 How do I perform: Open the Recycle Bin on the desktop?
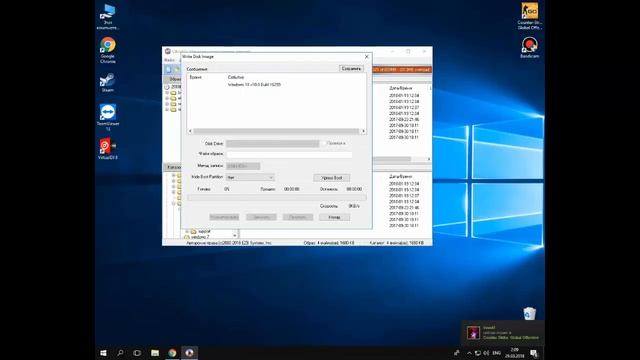coord(529,313)
